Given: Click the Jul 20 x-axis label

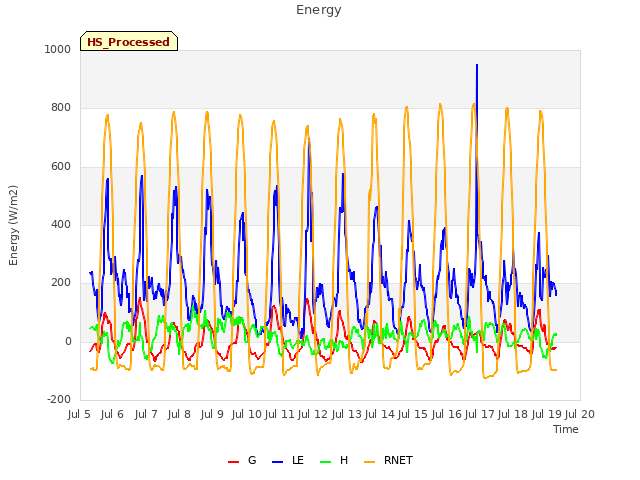Looking at the screenshot, I should pos(580,415).
